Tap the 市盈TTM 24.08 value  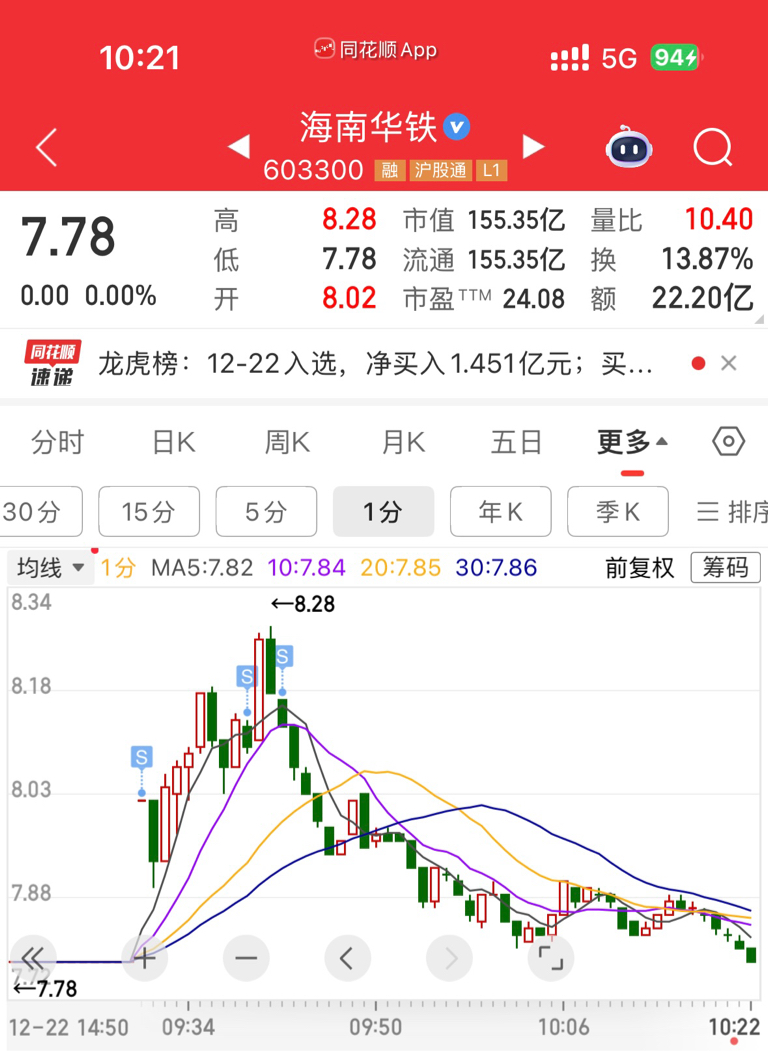coord(534,299)
